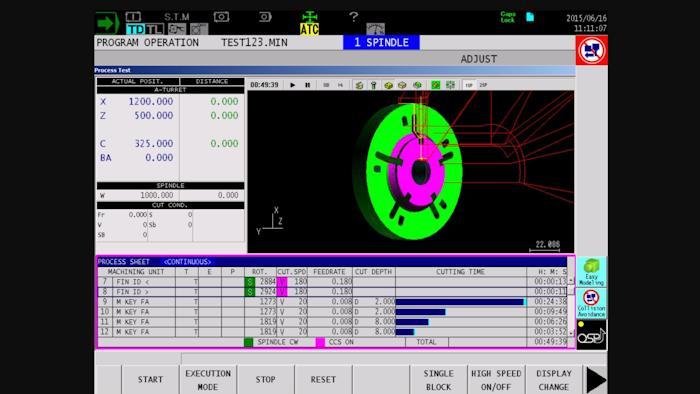
Task: Select process row 8 FIN ID >
Action: [333, 292]
